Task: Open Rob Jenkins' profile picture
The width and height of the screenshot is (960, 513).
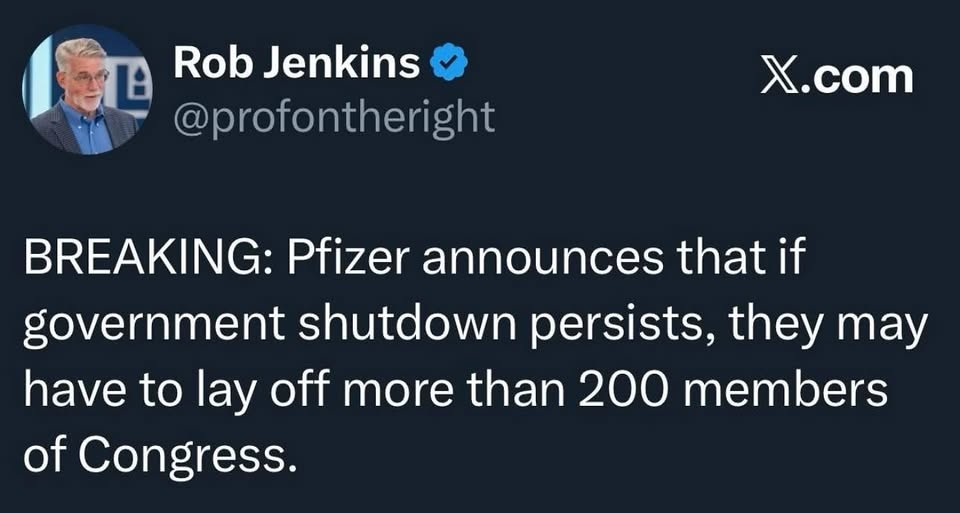Action: 80,88
